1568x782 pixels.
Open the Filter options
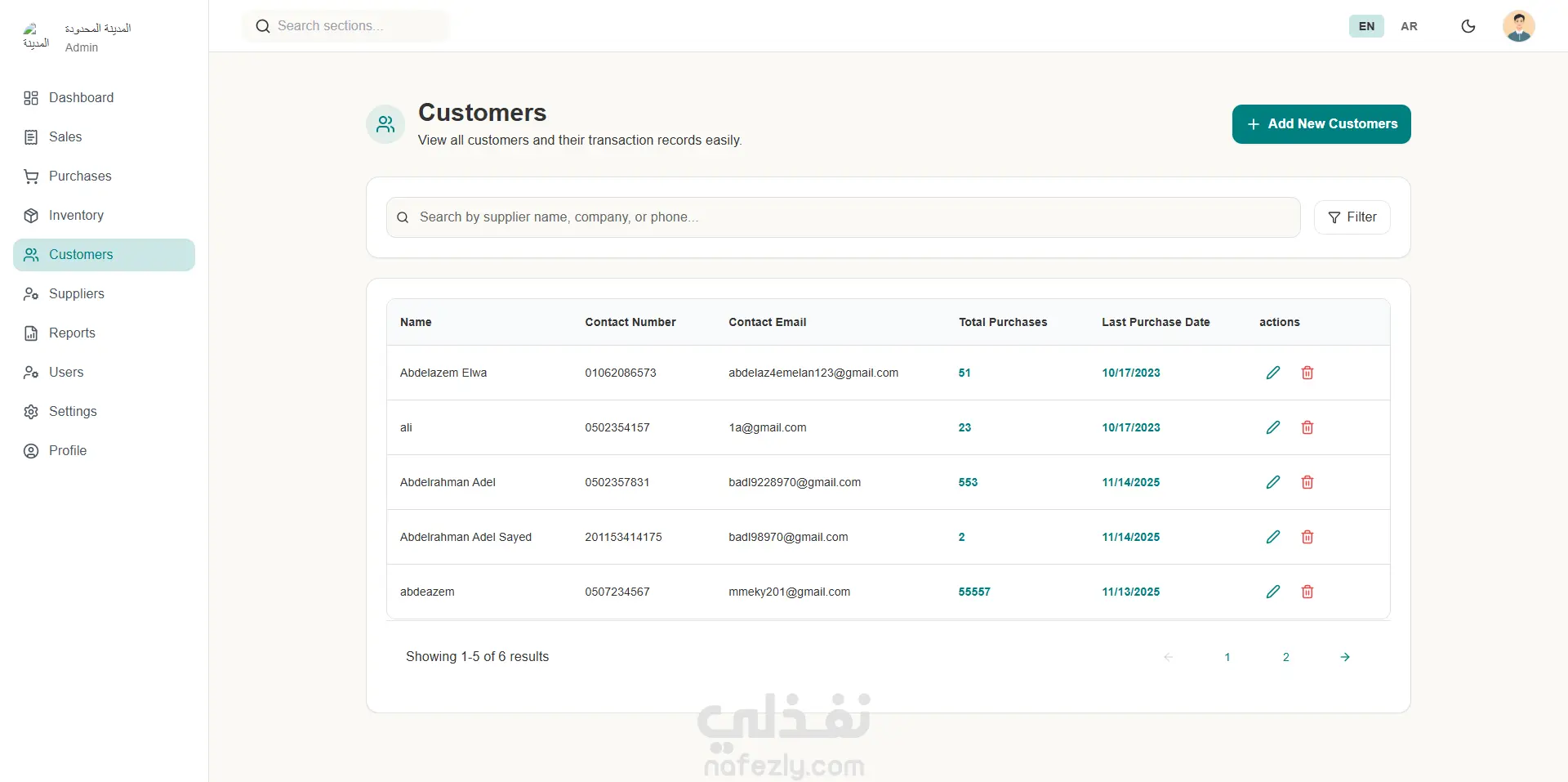coord(1352,217)
